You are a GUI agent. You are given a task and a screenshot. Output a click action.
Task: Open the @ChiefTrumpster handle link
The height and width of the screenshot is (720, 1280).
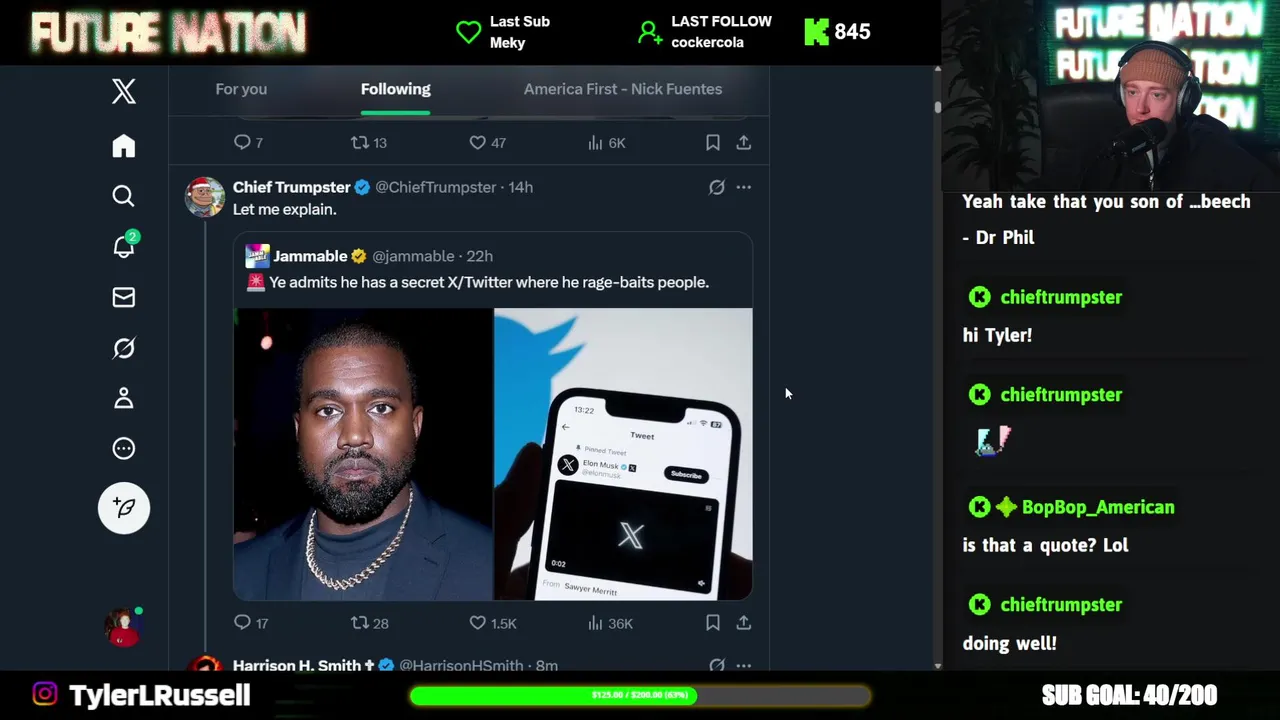(x=435, y=187)
